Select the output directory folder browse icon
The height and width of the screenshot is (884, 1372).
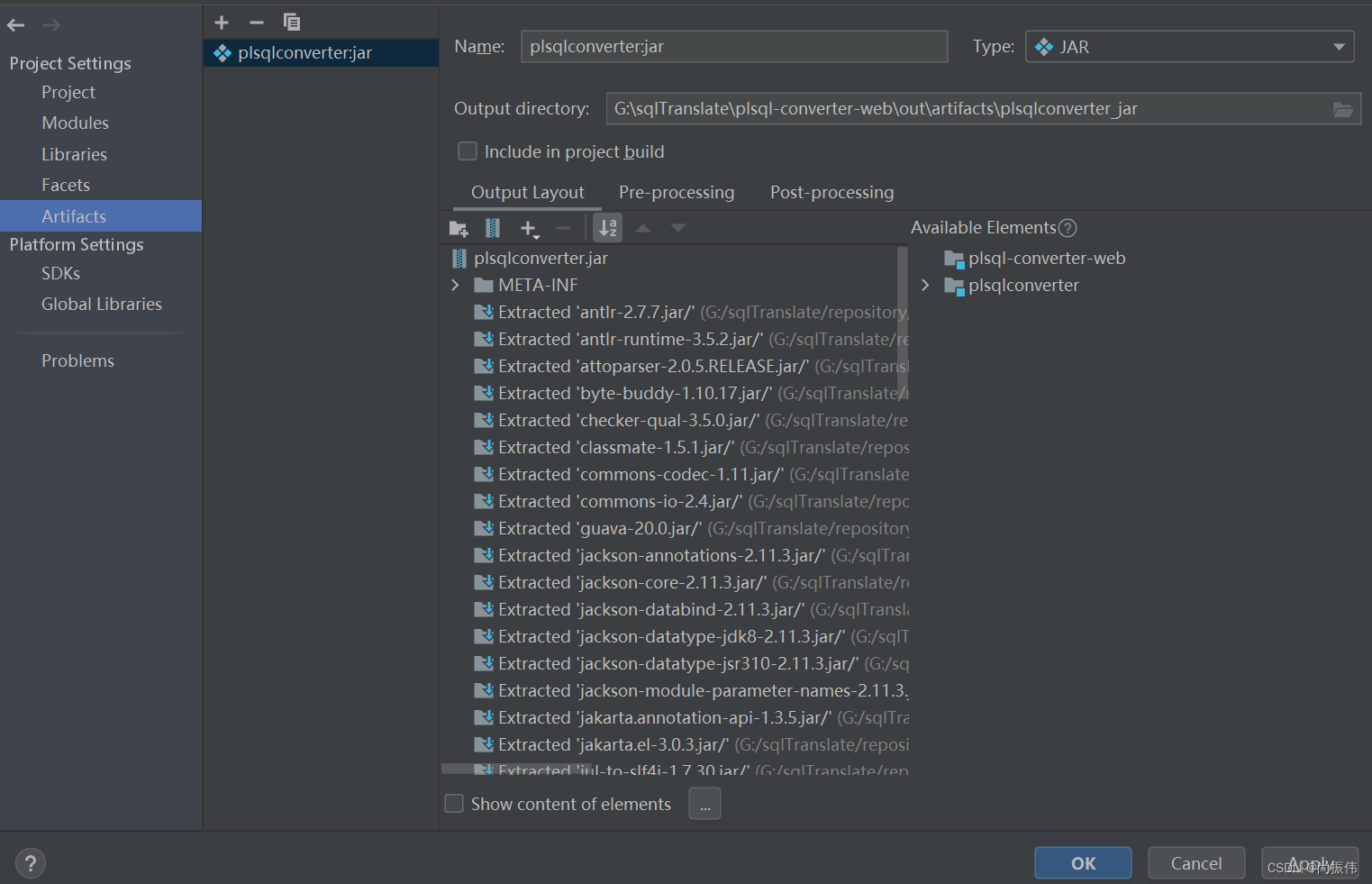pyautogui.click(x=1343, y=108)
